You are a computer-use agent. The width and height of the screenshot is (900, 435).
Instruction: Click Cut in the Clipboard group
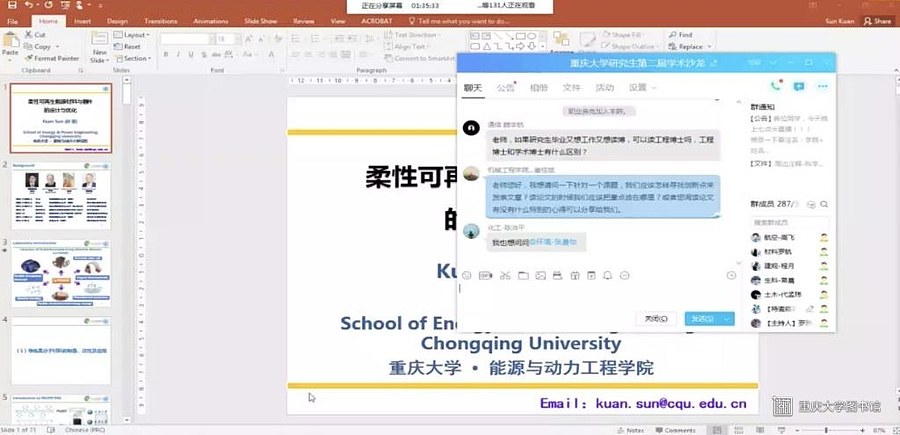pos(34,35)
